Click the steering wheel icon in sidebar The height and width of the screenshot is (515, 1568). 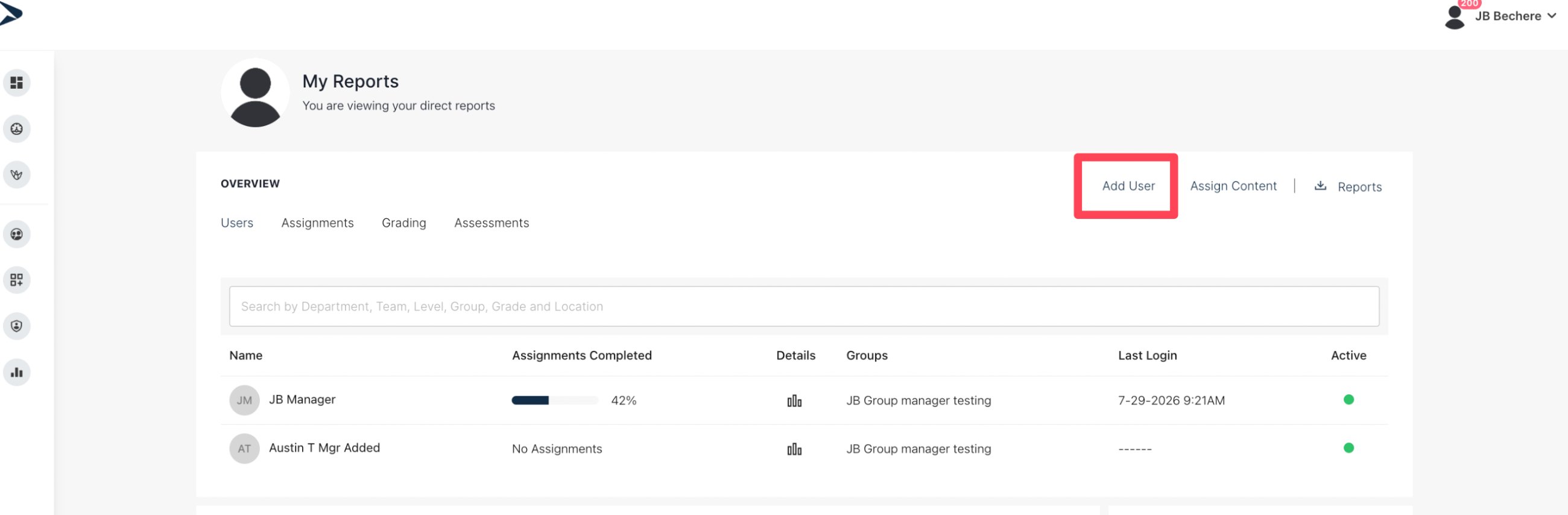pyautogui.click(x=16, y=128)
